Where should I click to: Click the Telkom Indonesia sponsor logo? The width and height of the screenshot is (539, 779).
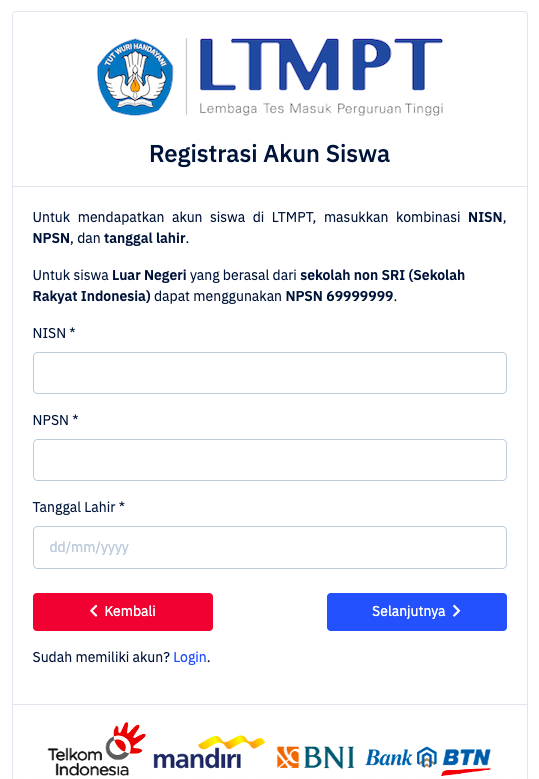pos(96,750)
